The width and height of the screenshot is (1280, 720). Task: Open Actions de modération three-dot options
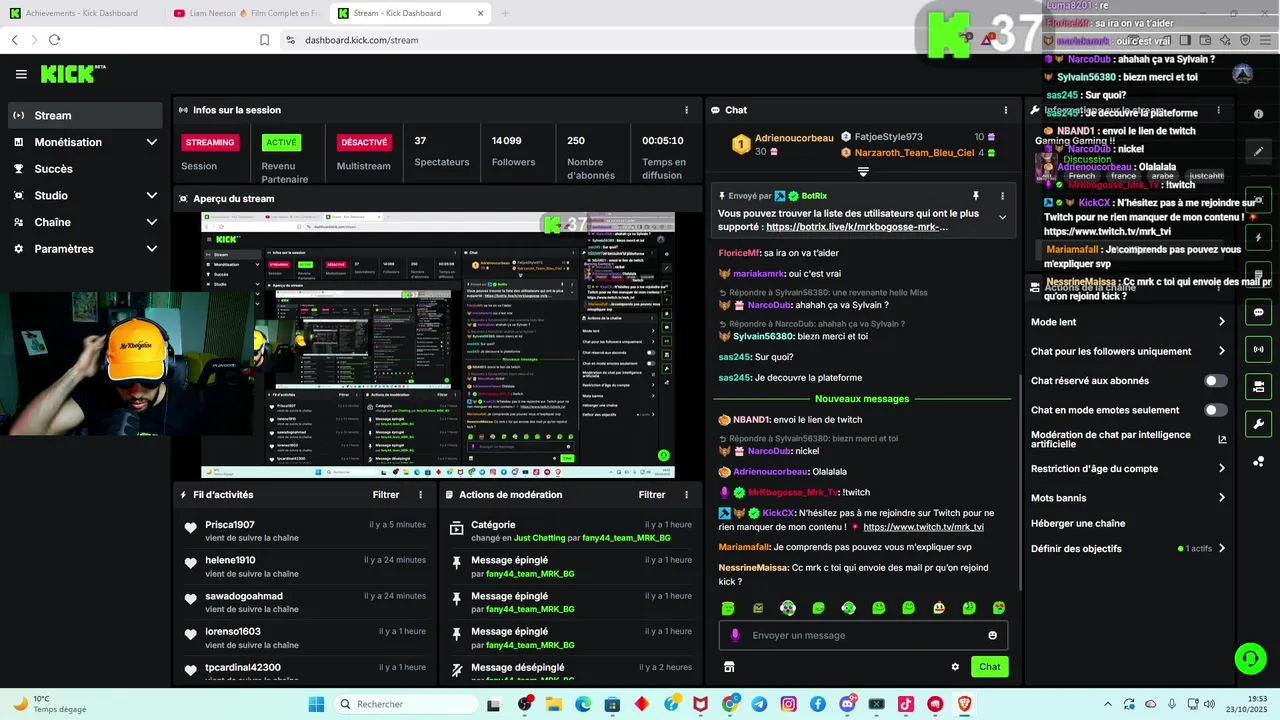[686, 495]
